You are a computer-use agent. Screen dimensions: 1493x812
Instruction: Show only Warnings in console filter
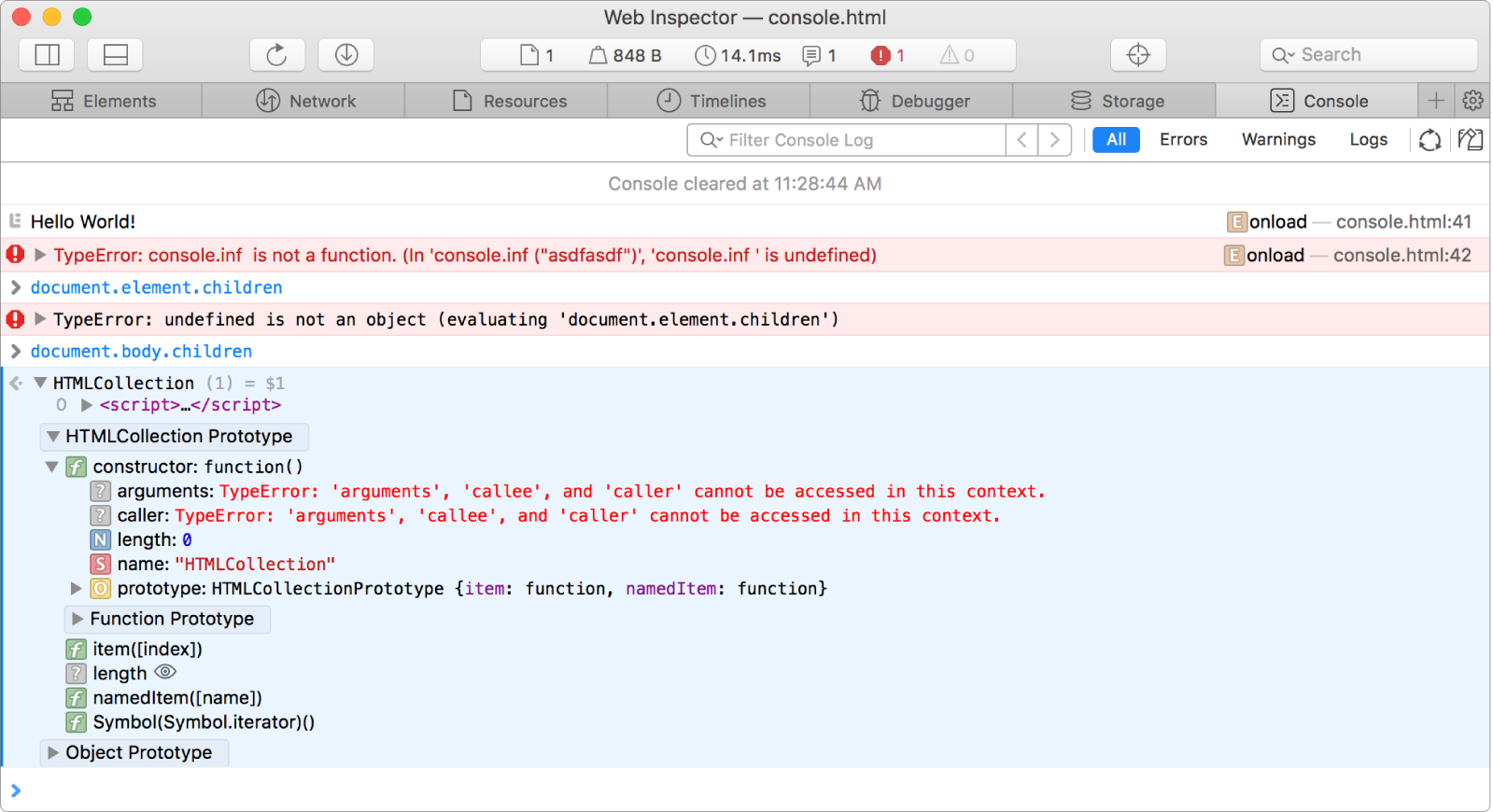(1277, 140)
